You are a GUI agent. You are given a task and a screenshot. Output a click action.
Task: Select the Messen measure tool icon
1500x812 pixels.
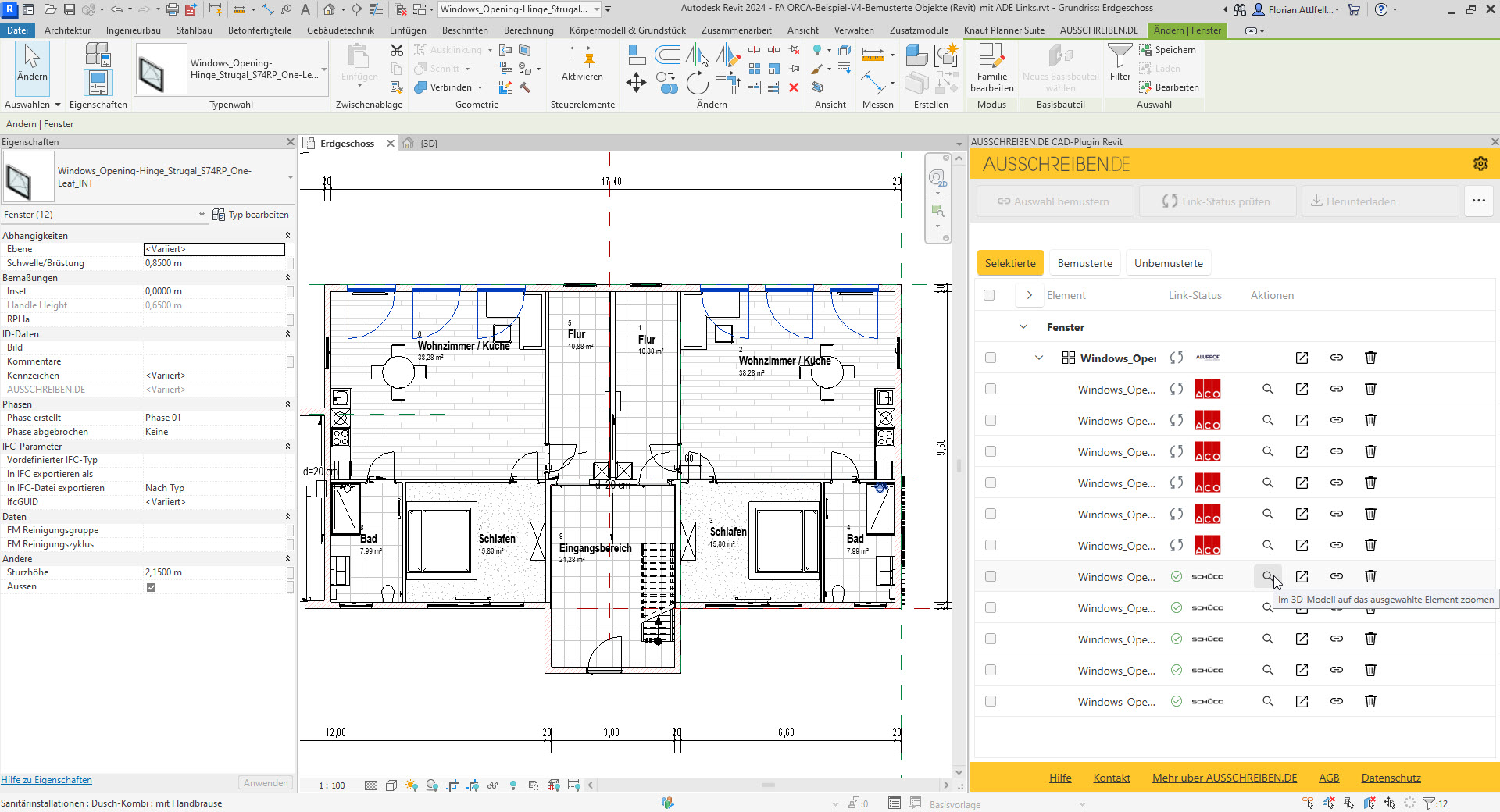tap(873, 55)
